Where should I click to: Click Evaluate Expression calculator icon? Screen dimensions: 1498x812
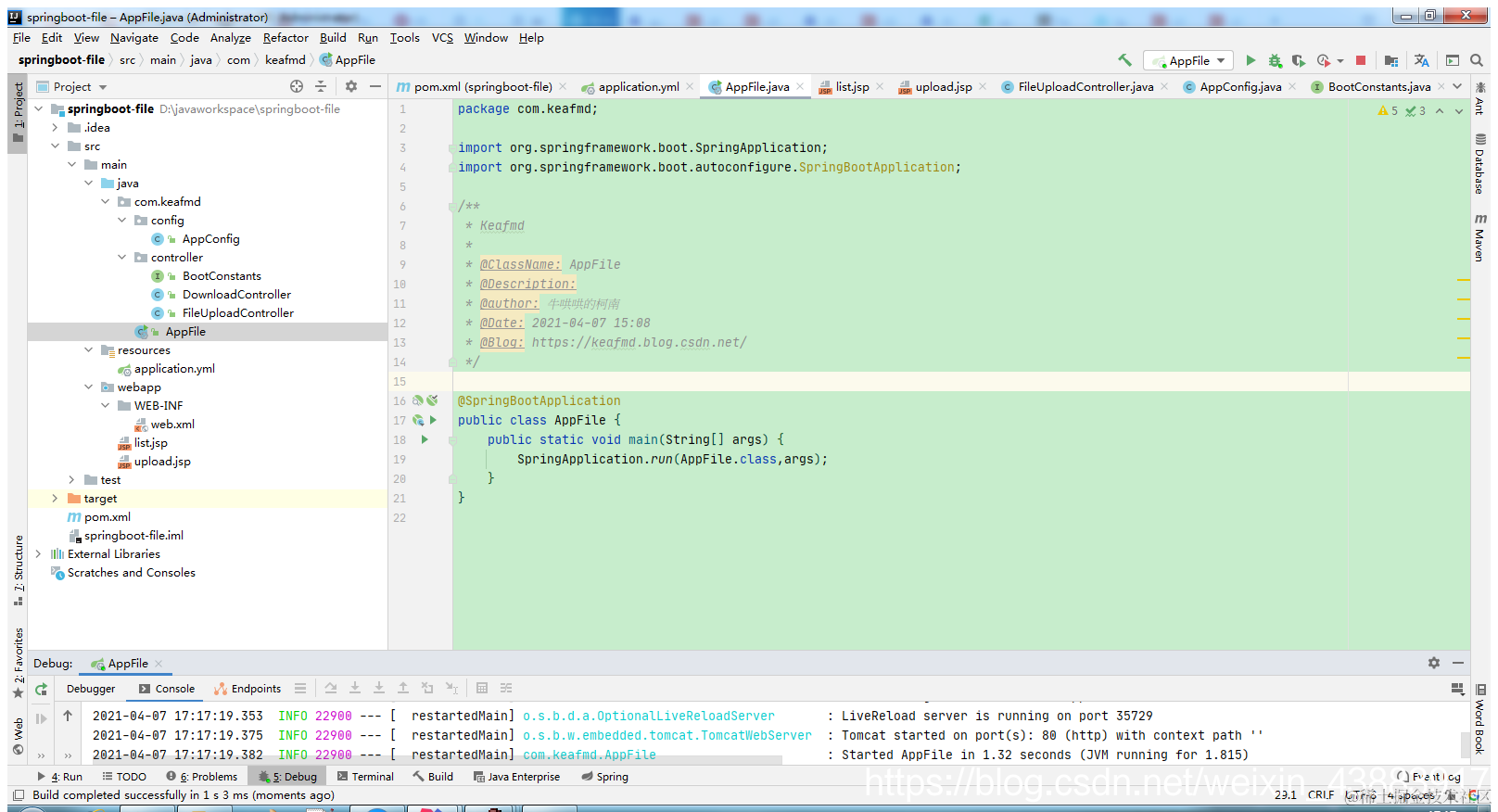click(x=482, y=688)
